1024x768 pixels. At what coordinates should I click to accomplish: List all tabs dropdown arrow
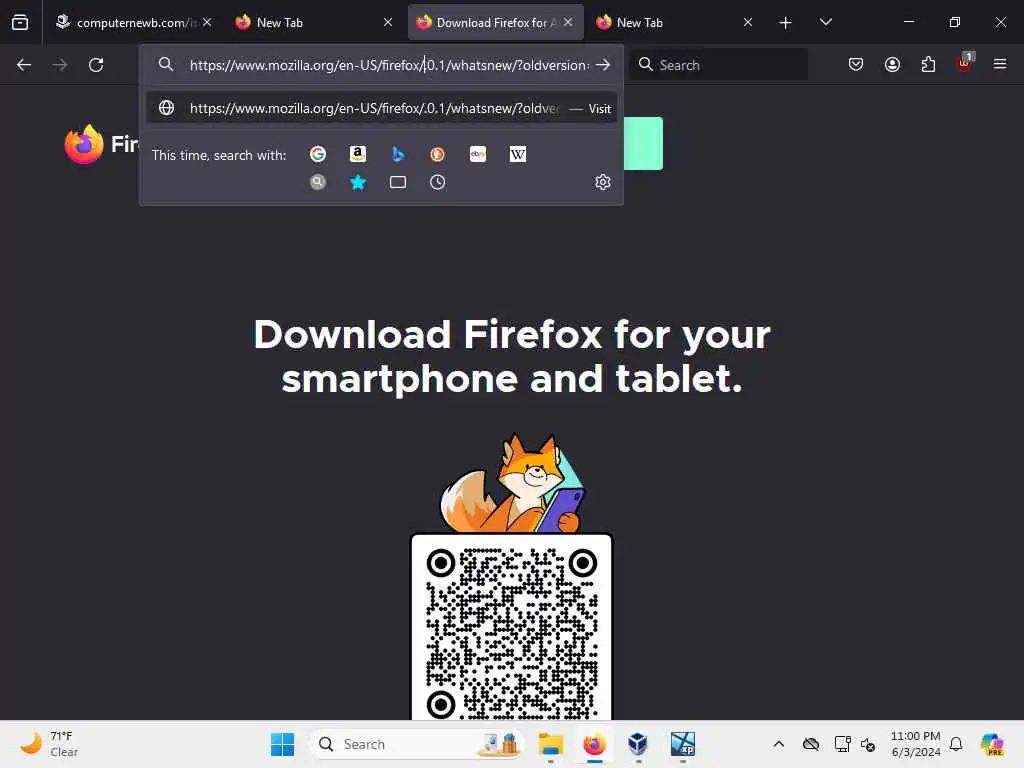[x=825, y=23]
